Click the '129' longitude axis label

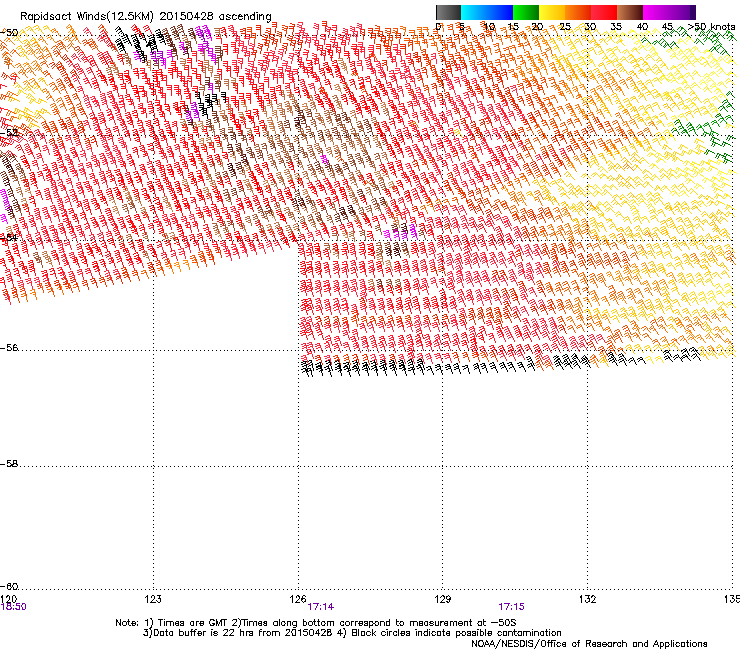(x=443, y=599)
